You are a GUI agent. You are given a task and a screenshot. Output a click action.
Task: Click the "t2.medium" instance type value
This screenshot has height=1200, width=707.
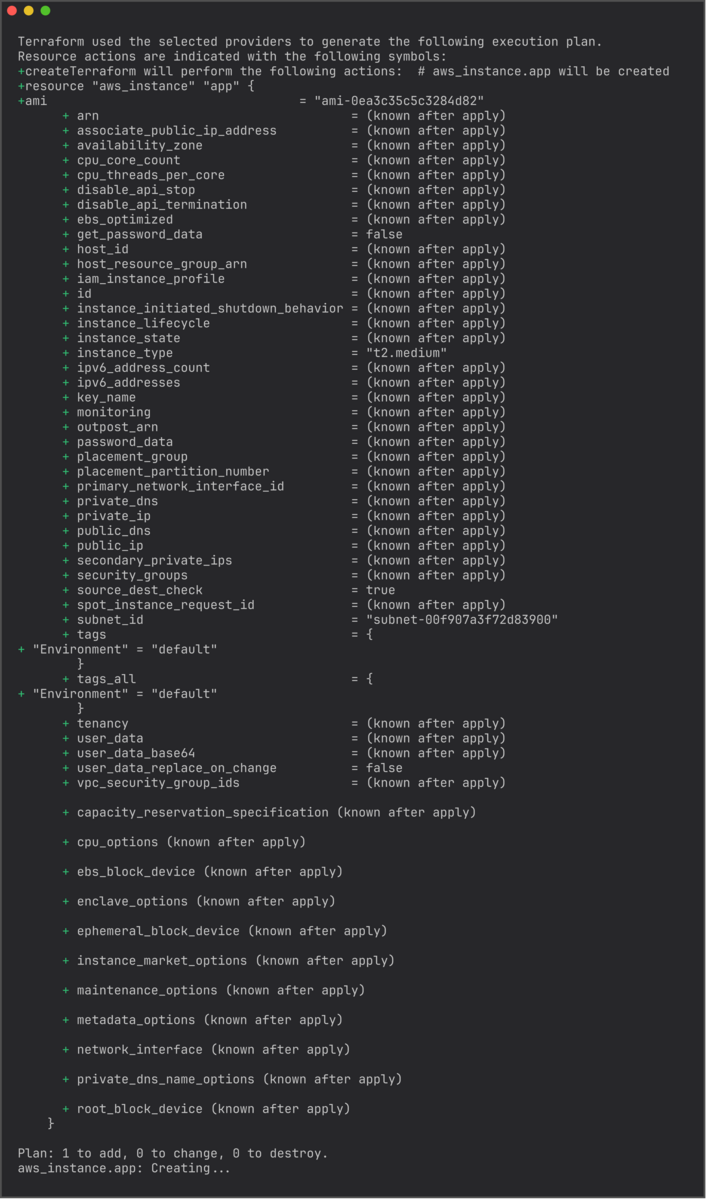tap(399, 353)
